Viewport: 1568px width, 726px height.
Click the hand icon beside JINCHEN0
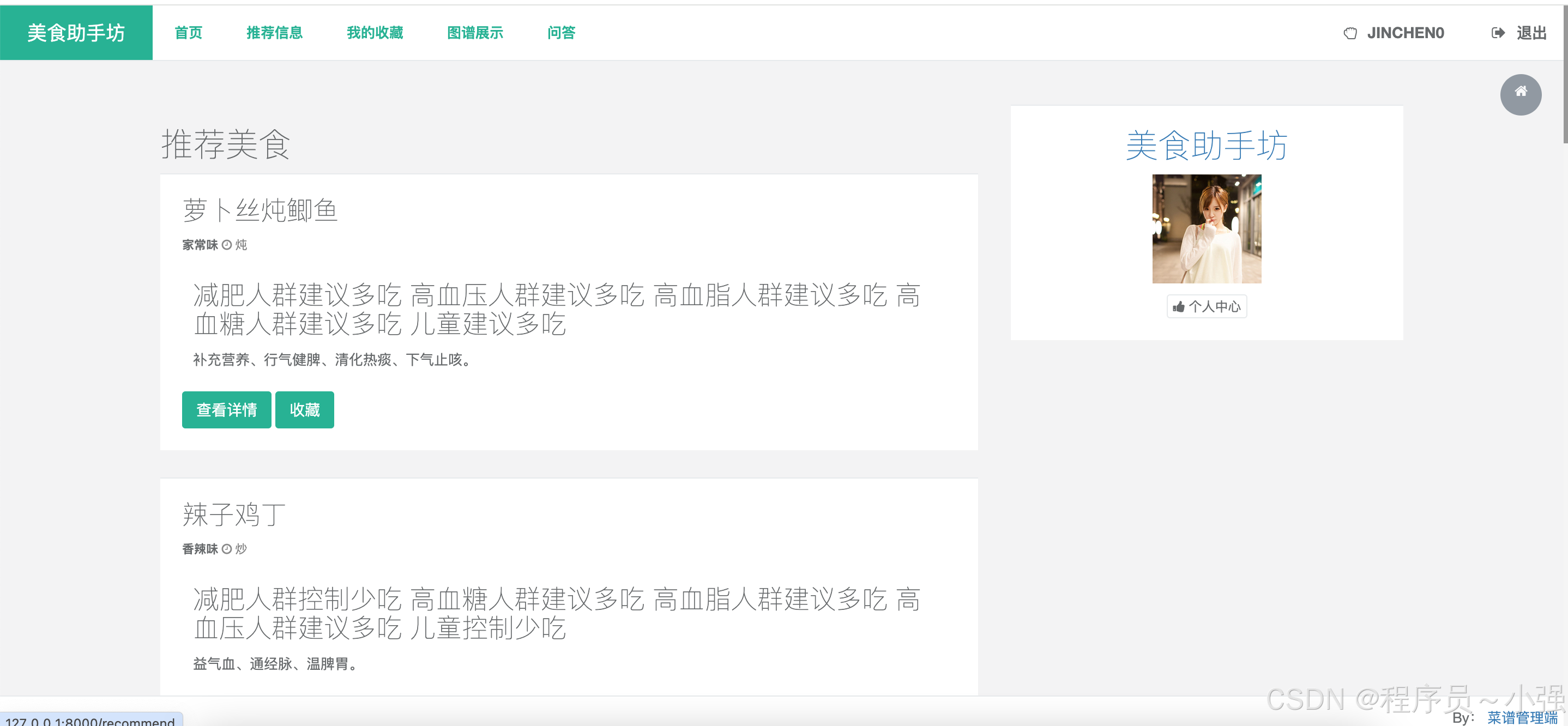(x=1349, y=33)
